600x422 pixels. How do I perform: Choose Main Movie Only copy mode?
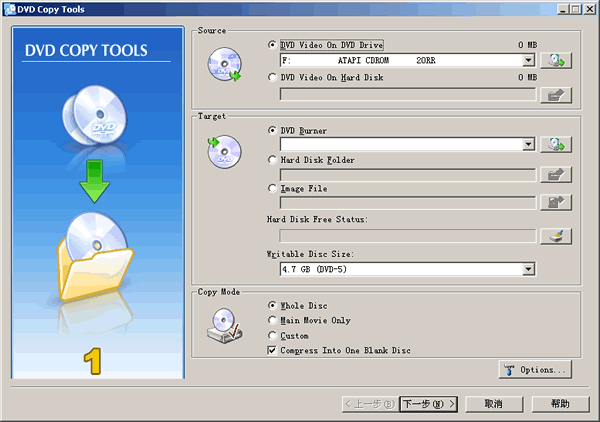[x=272, y=320]
